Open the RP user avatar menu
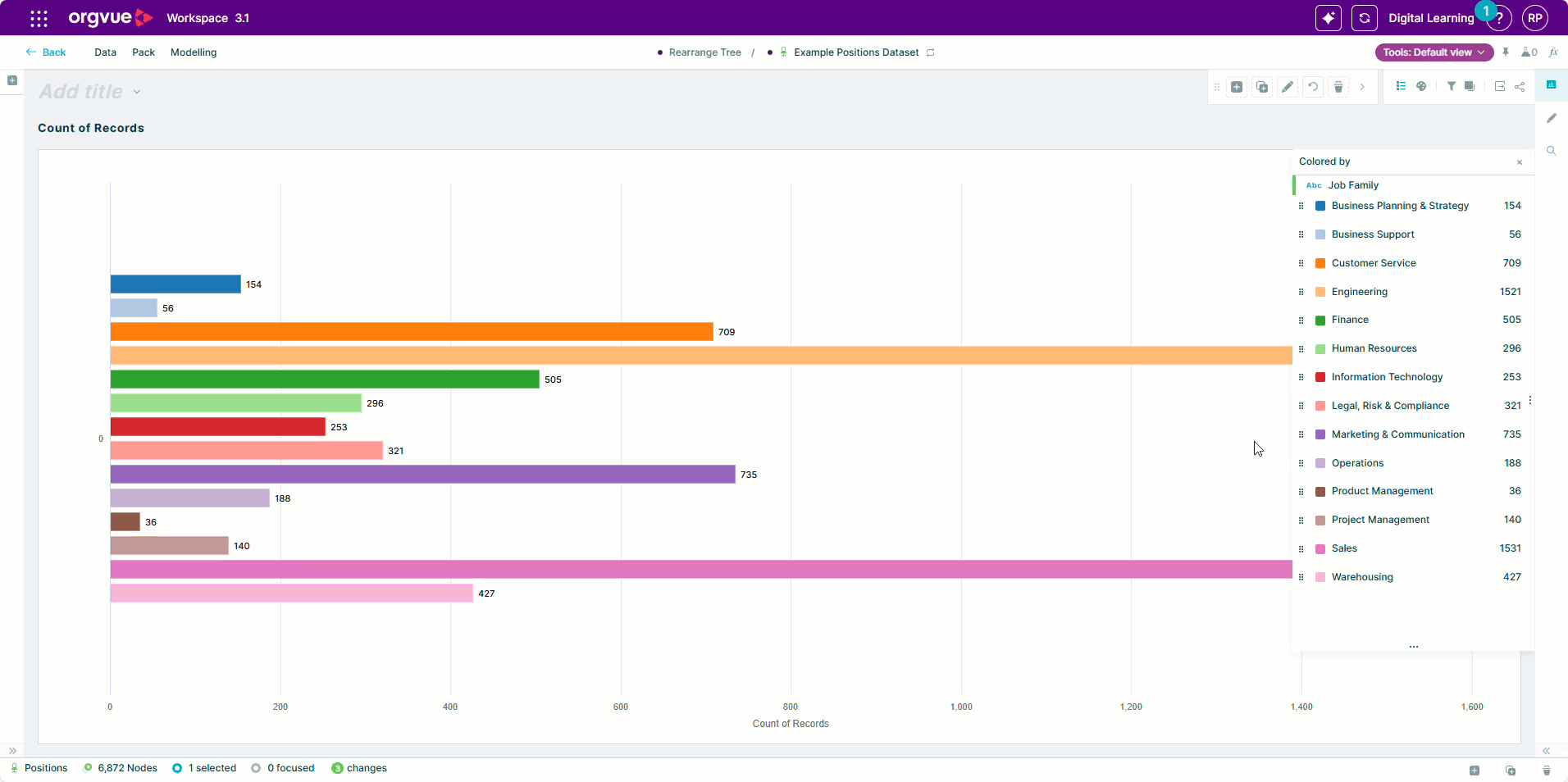The width and height of the screenshot is (1568, 782). coord(1535,18)
